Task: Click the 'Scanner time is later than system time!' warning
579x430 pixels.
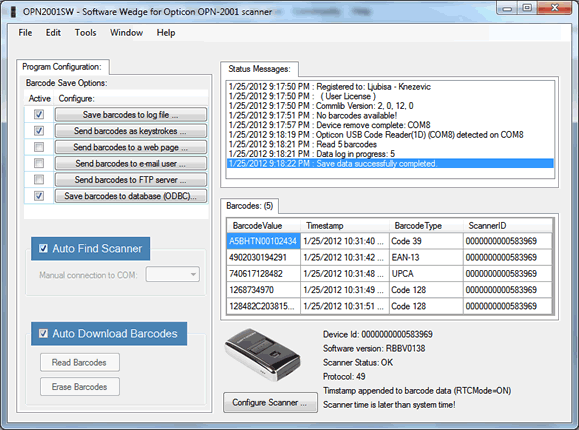Action: [389, 405]
